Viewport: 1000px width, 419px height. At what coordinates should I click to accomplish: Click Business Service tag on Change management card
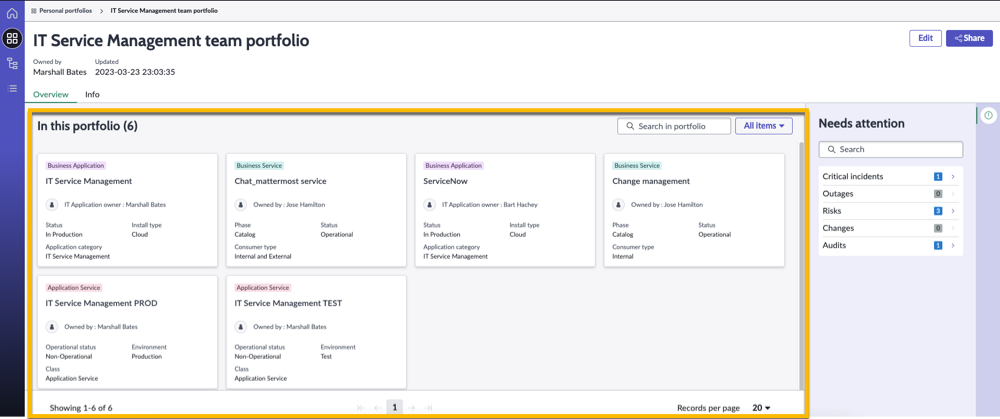pos(637,166)
